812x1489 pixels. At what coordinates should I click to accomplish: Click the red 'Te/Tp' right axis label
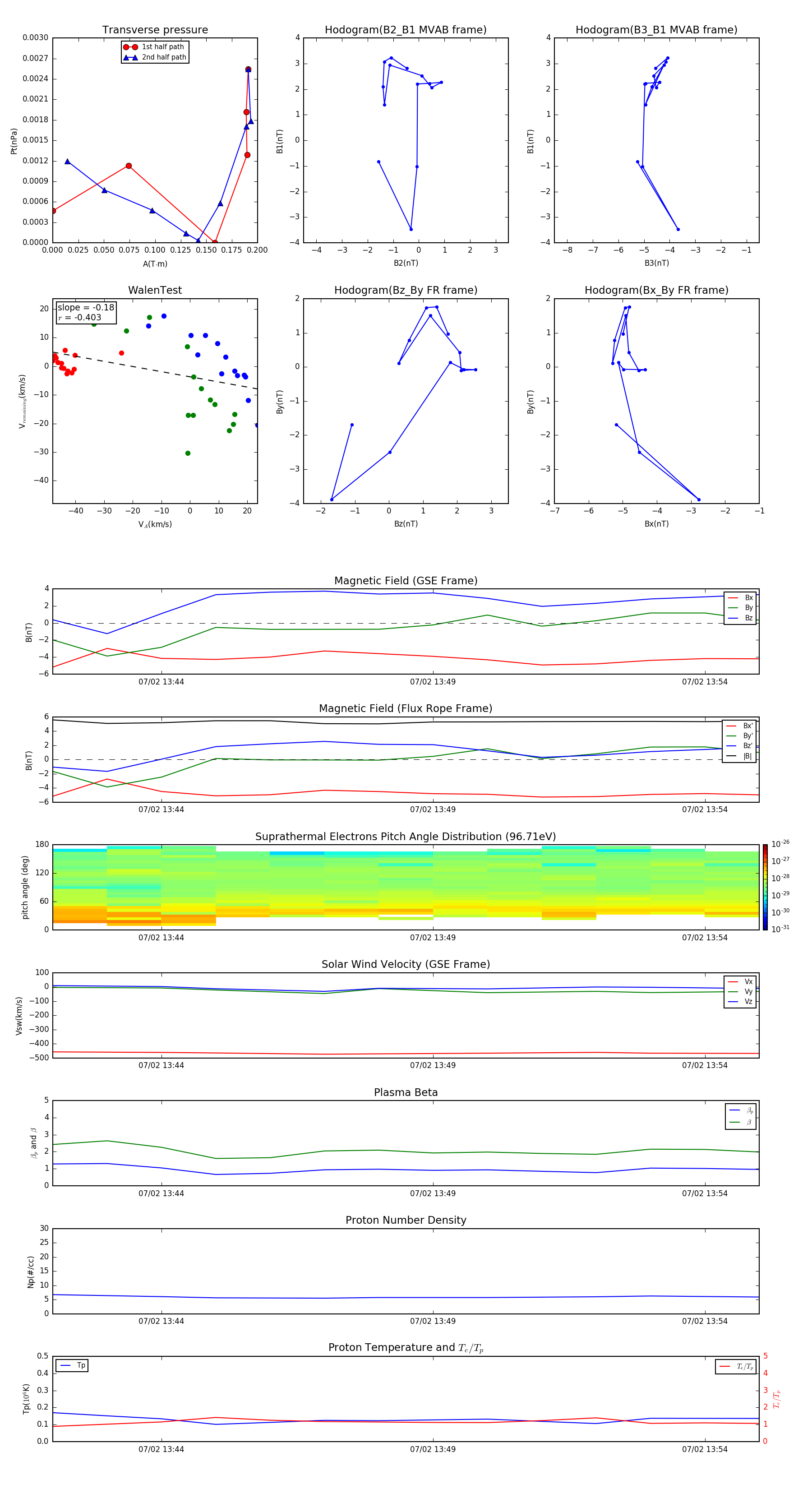pyautogui.click(x=777, y=1399)
